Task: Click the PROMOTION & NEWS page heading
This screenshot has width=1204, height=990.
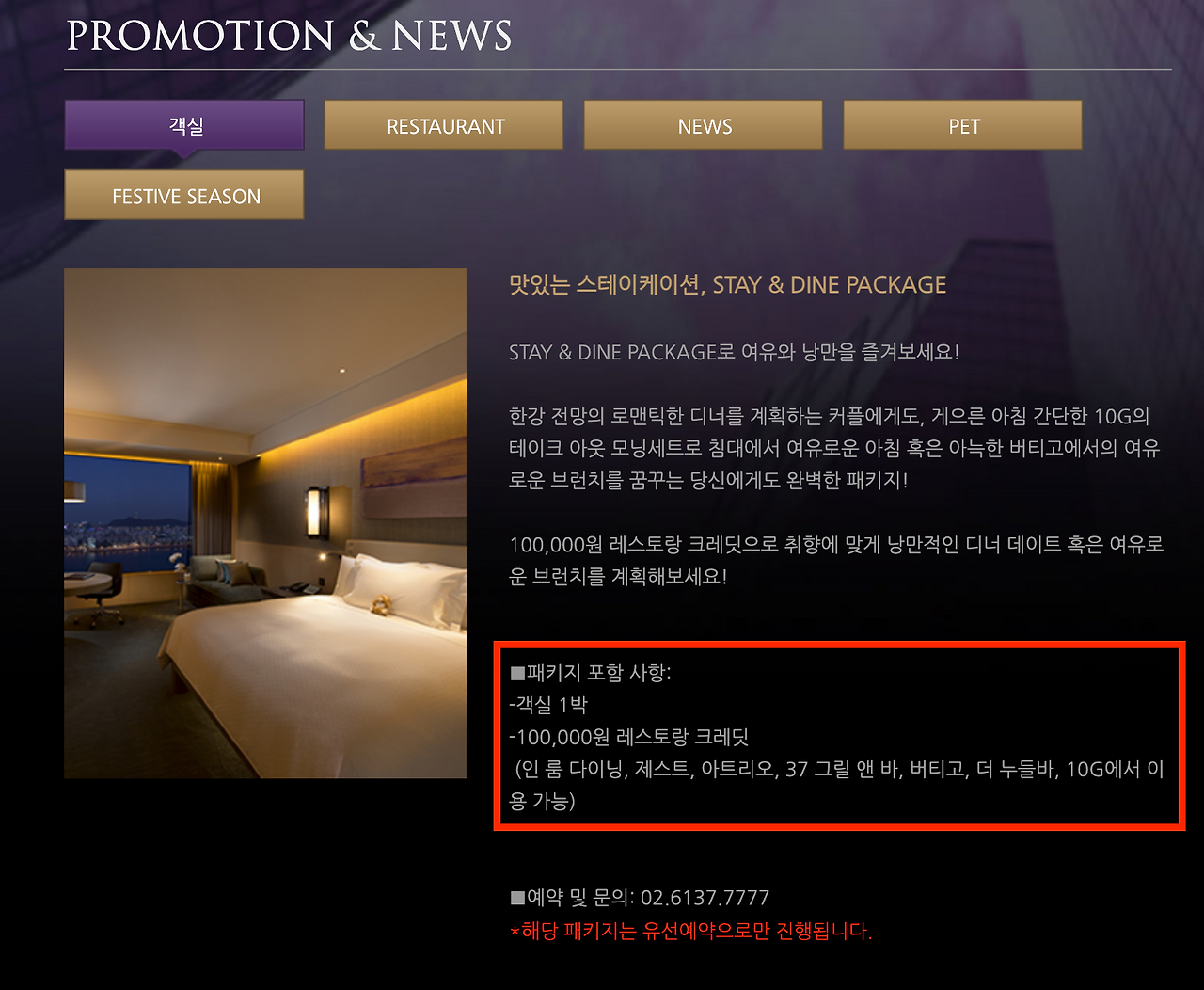Action: pos(289,36)
